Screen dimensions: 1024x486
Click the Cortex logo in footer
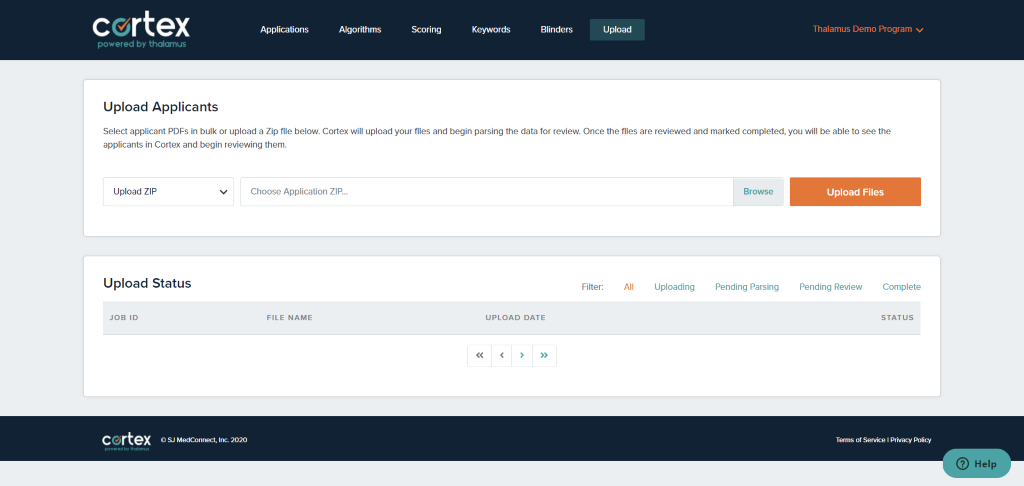point(127,441)
